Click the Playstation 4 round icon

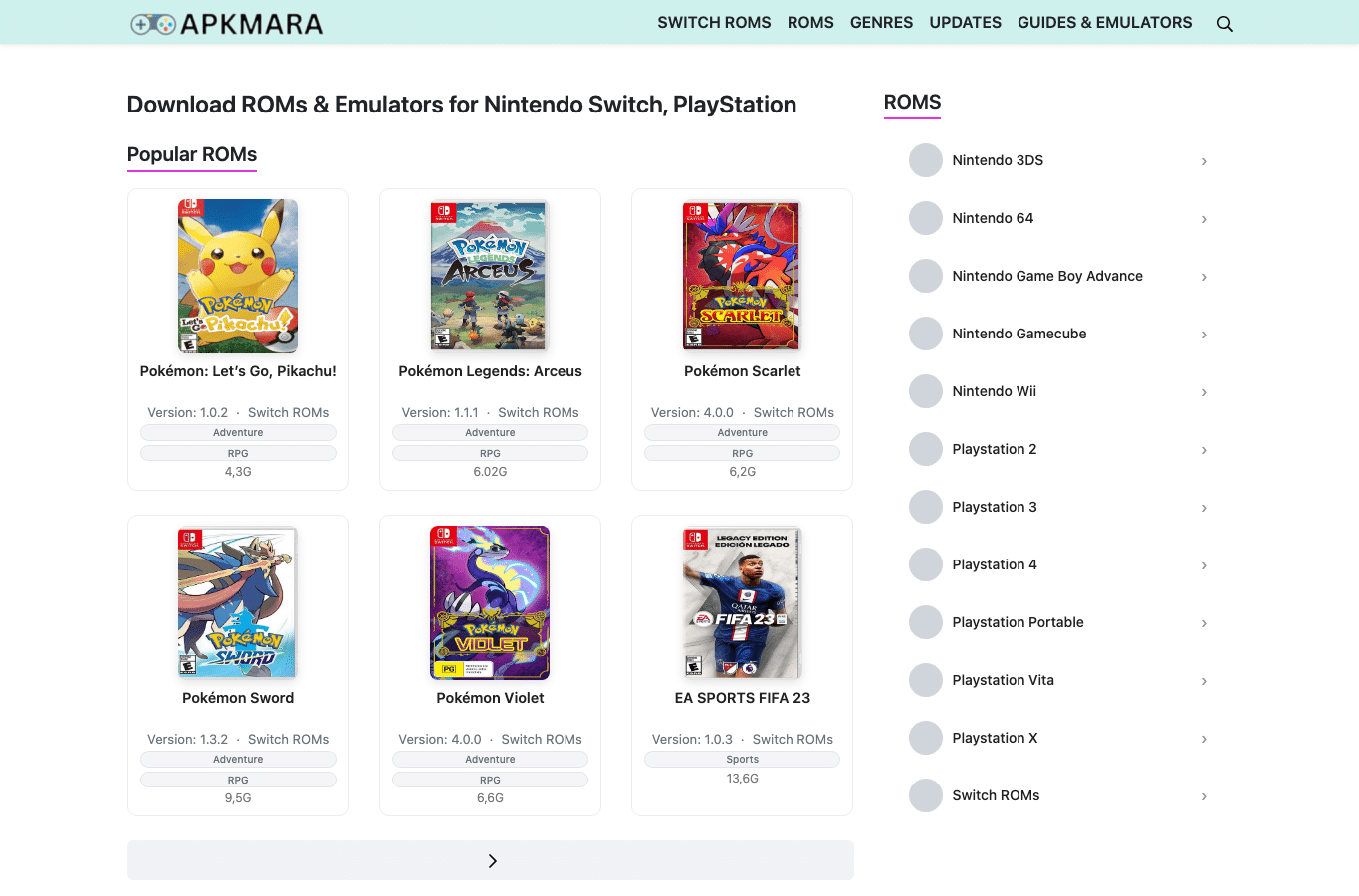point(926,564)
